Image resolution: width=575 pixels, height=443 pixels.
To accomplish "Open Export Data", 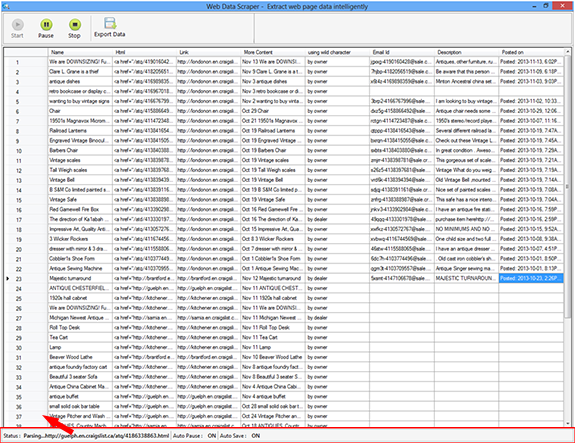I will [x=109, y=28].
